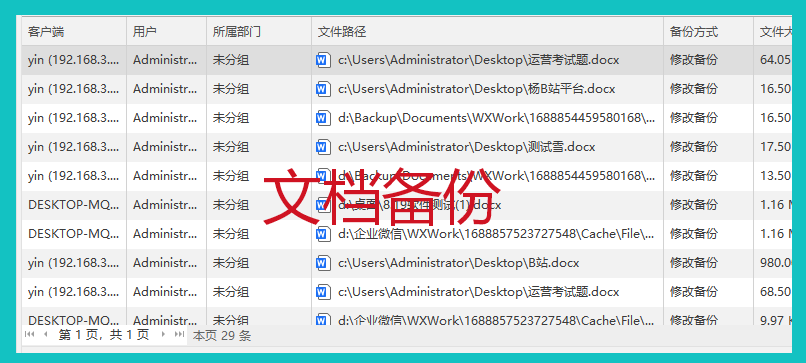The width and height of the screenshot is (806, 363).
Task: Click Word icon in the 64.05 size row
Action: click(x=323, y=61)
